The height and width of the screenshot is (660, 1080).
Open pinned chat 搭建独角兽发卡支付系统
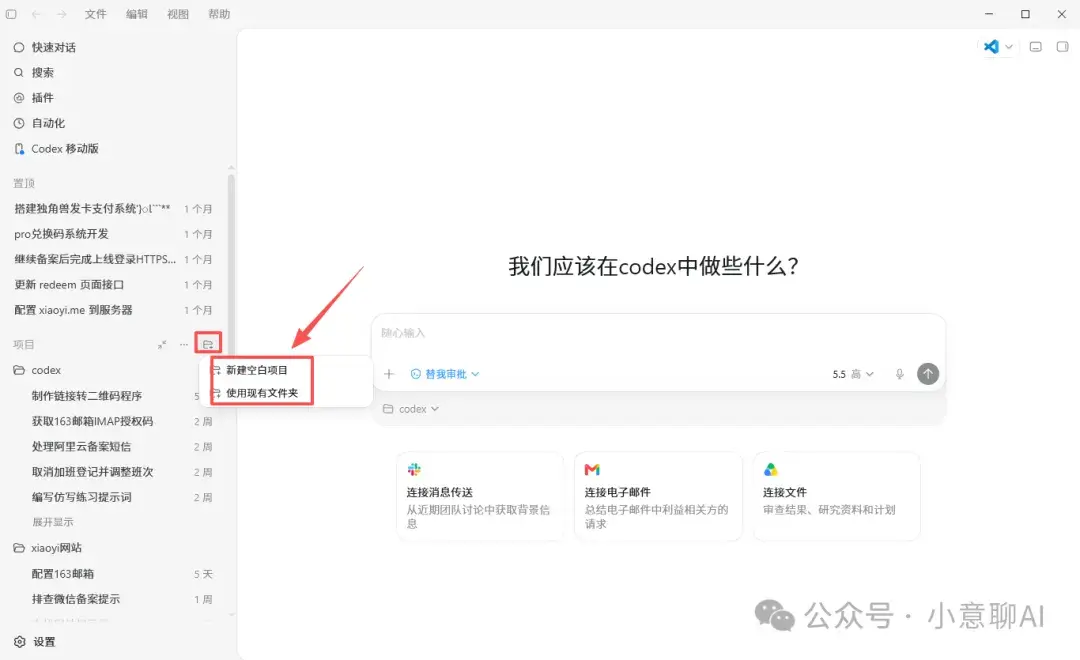coord(114,208)
